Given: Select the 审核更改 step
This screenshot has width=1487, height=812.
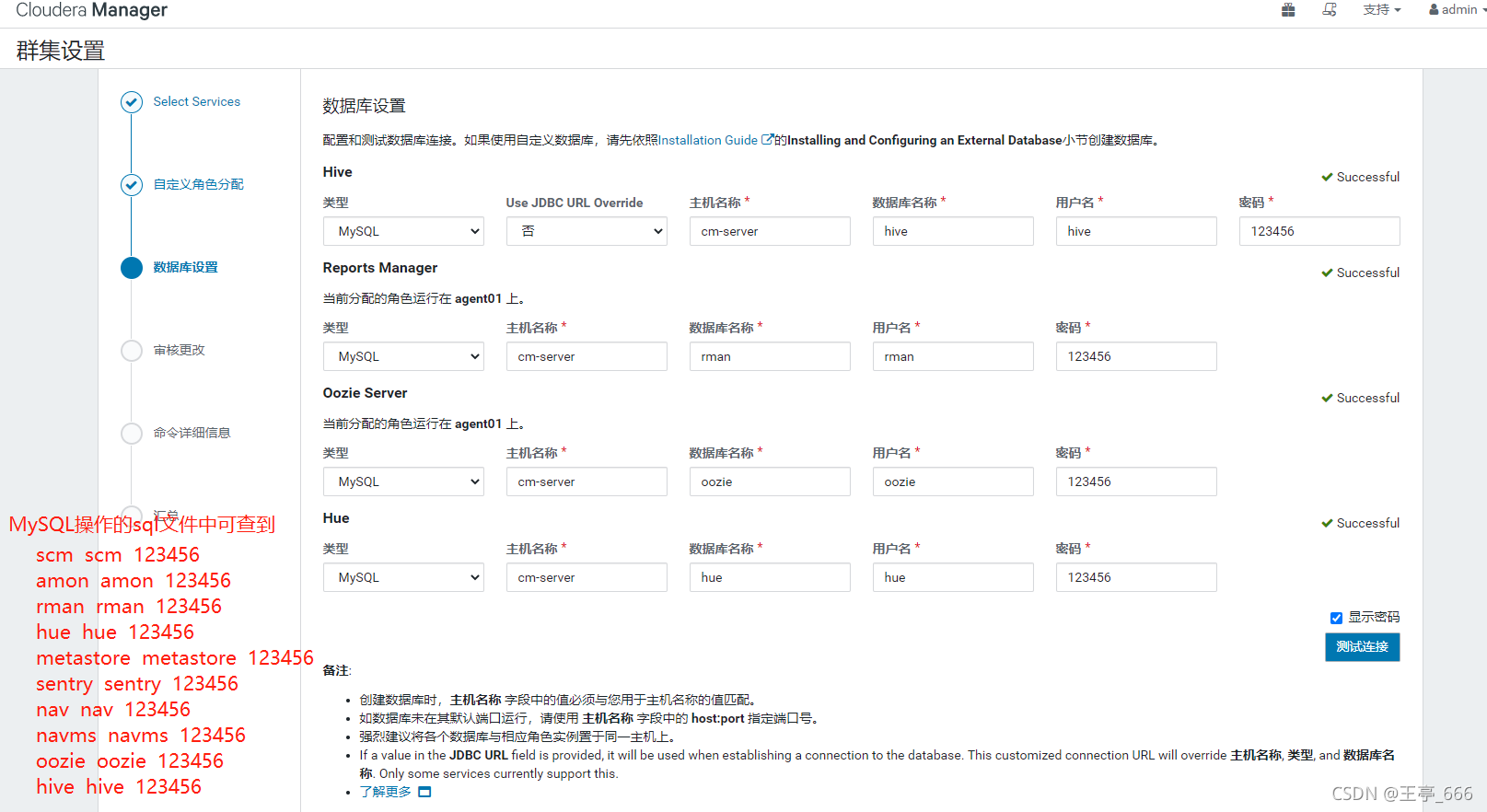Looking at the screenshot, I should [x=180, y=350].
